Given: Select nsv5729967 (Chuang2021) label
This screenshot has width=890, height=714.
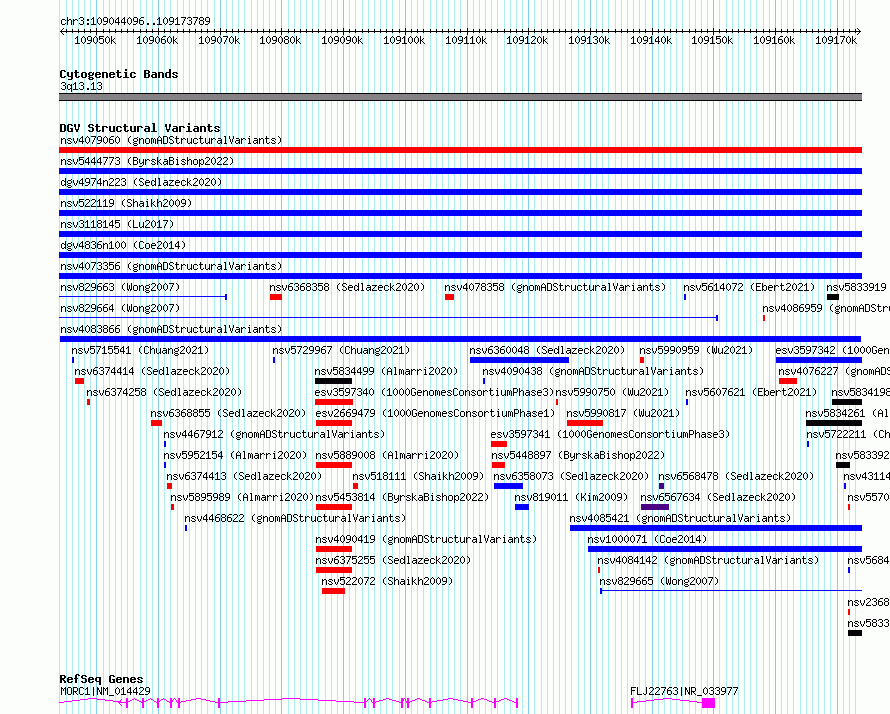Looking at the screenshot, I should 341,350.
